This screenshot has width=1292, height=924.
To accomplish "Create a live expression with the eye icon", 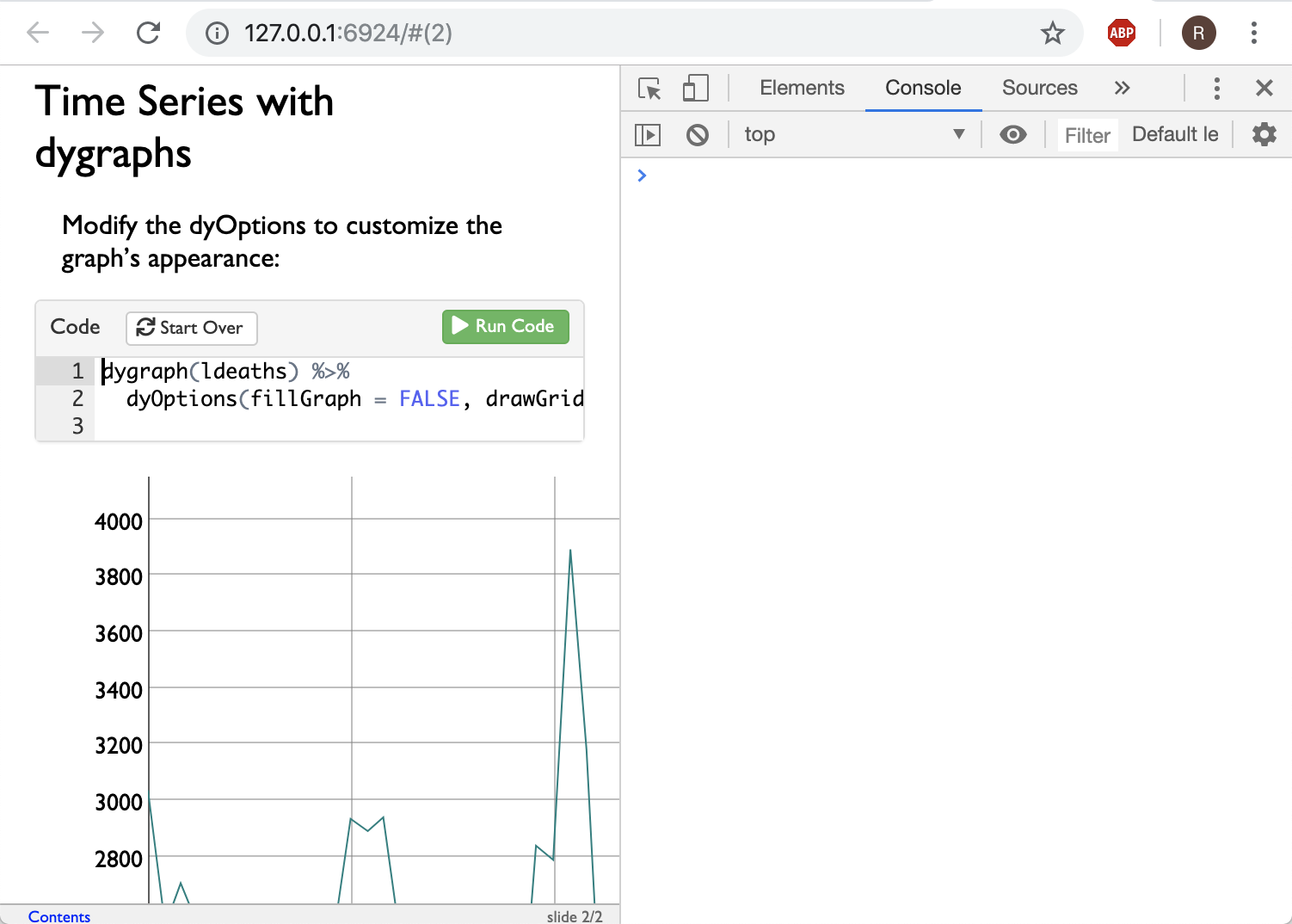I will (1013, 134).
